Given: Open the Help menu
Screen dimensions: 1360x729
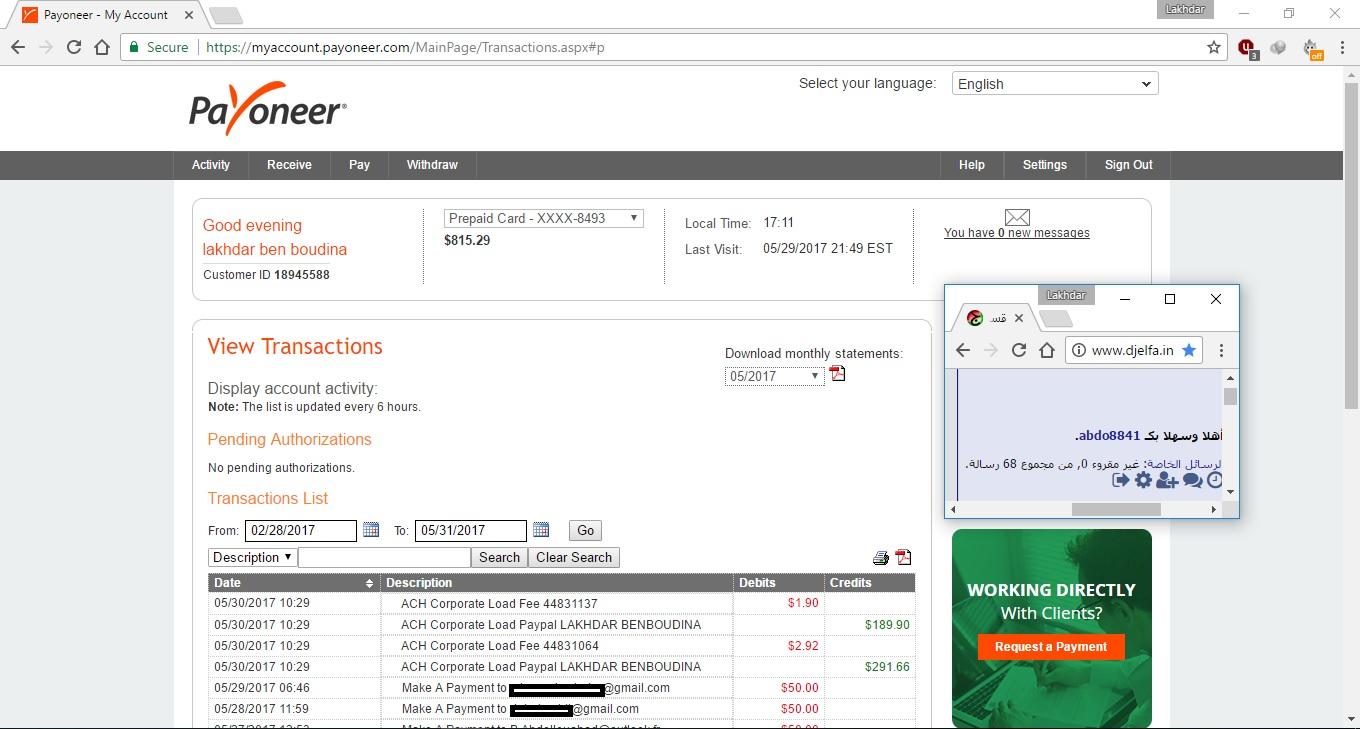Looking at the screenshot, I should pos(971,165).
